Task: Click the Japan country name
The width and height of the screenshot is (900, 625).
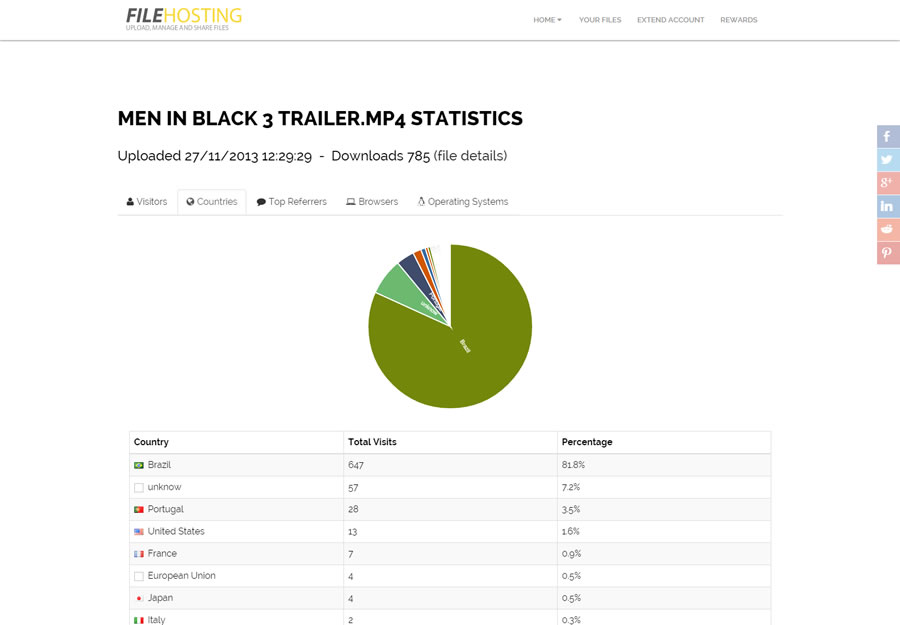Action: (160, 599)
